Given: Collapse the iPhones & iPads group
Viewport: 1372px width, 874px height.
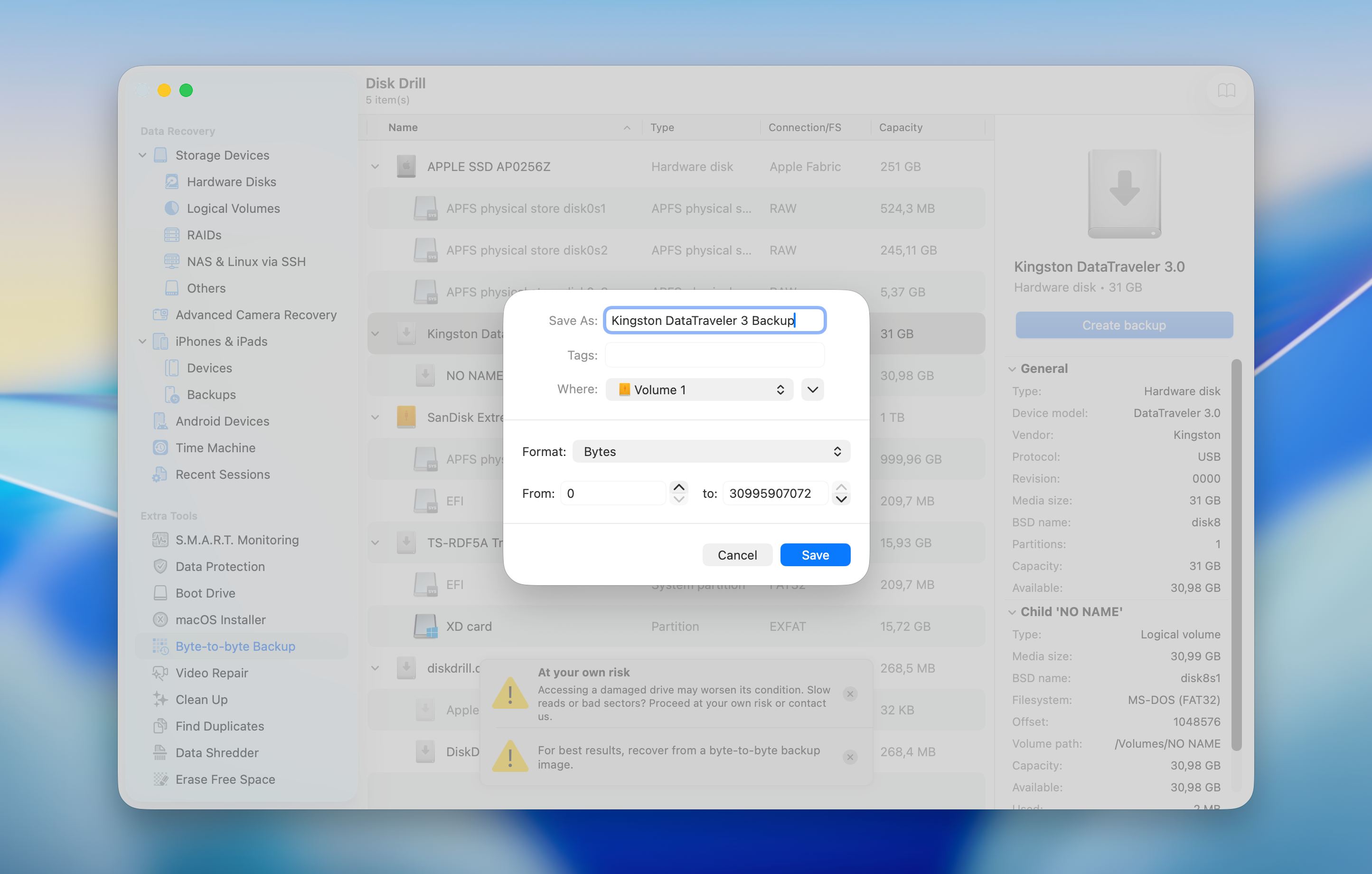Looking at the screenshot, I should click(x=142, y=341).
